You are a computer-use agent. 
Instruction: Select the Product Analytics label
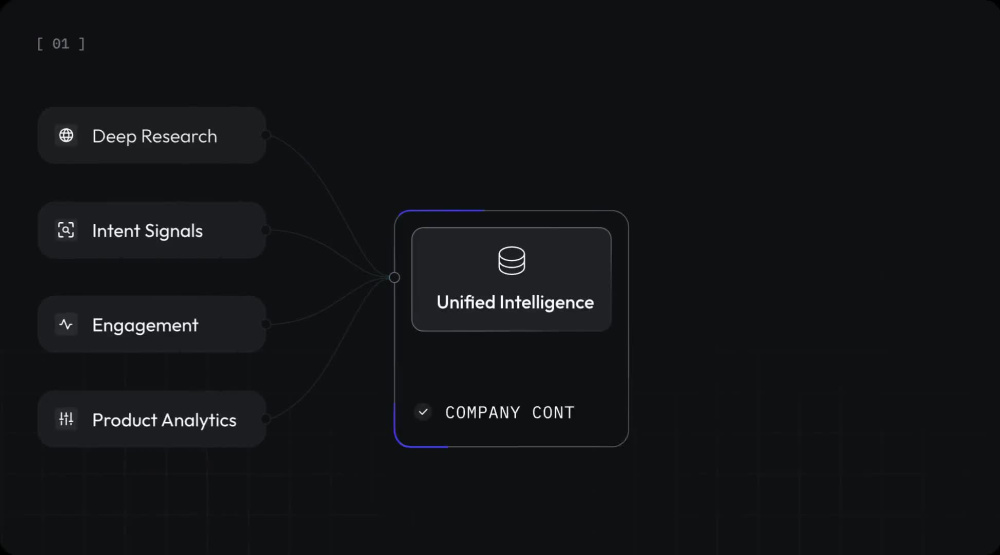pos(164,420)
